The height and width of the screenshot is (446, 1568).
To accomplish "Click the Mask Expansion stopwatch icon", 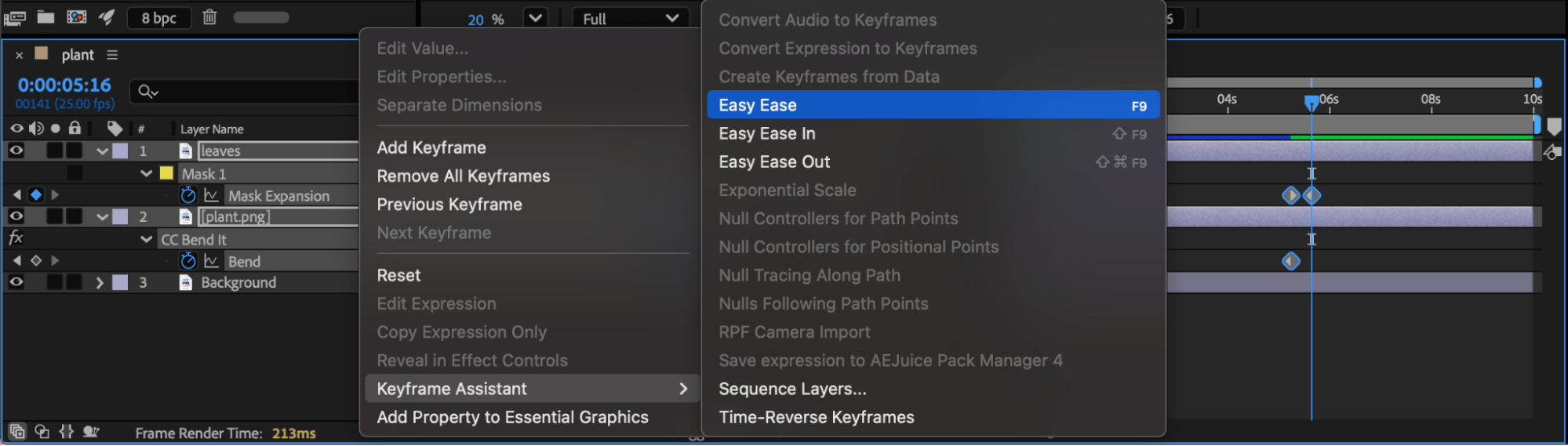I will [x=187, y=195].
